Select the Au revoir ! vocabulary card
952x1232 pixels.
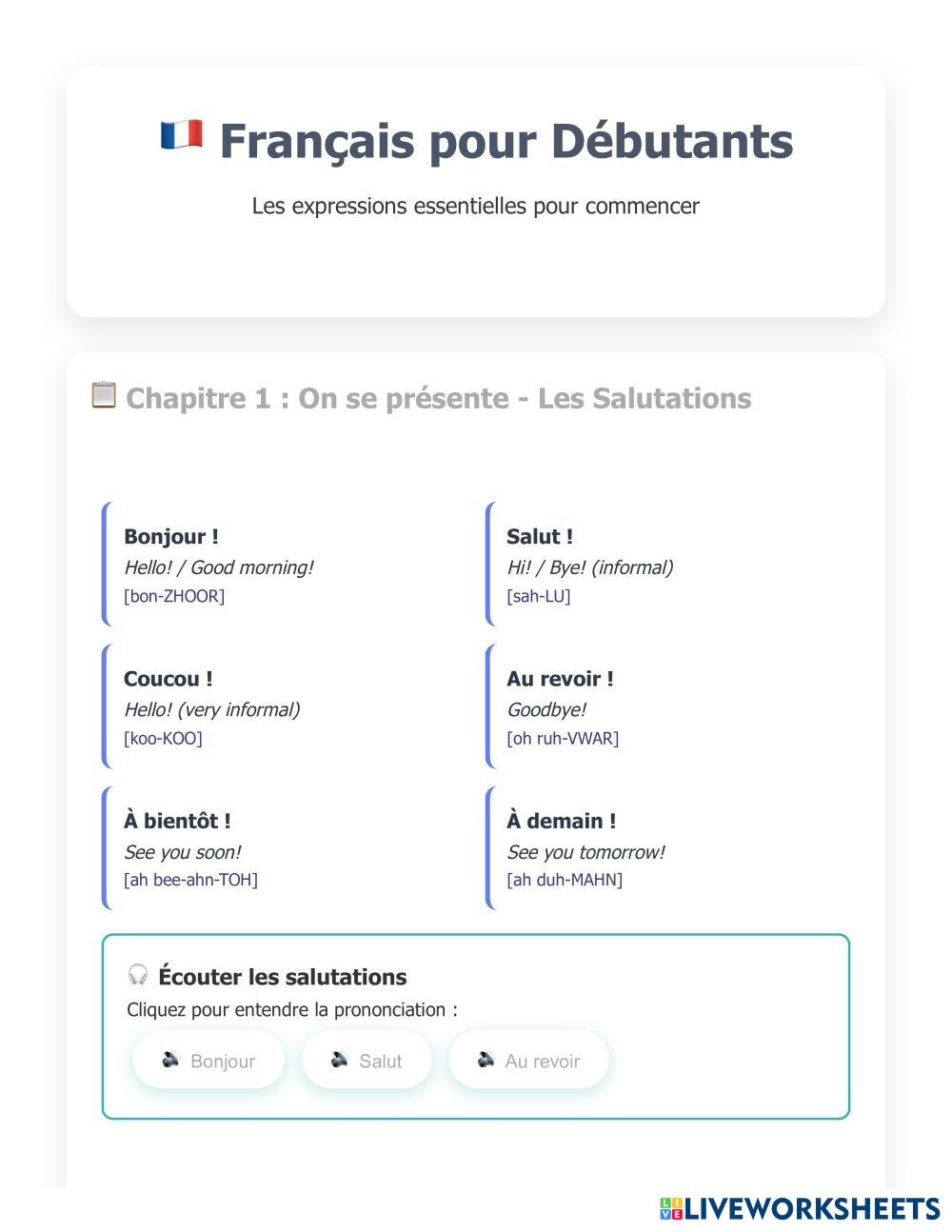click(666, 706)
